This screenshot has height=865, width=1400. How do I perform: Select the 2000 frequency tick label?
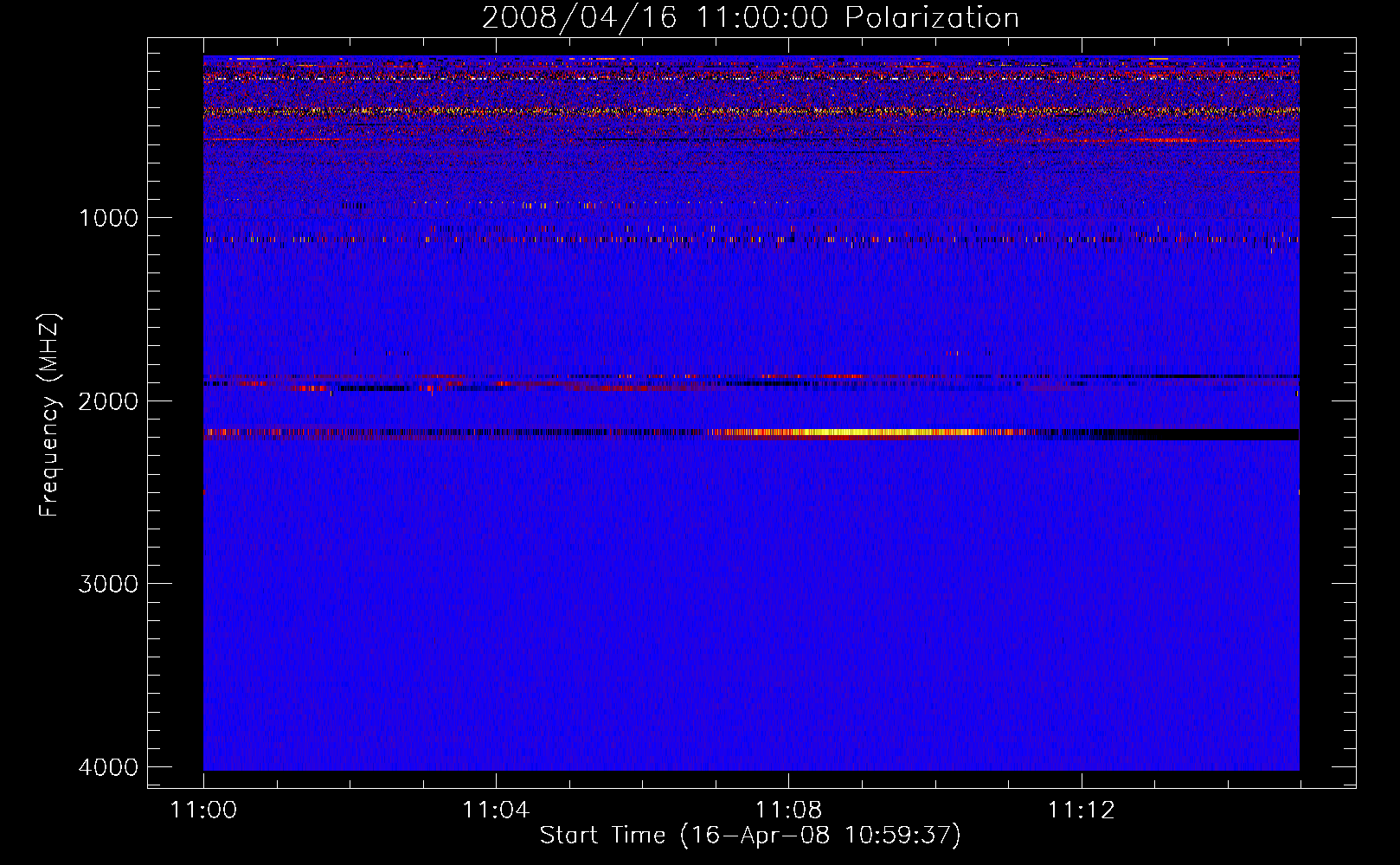coord(108,400)
